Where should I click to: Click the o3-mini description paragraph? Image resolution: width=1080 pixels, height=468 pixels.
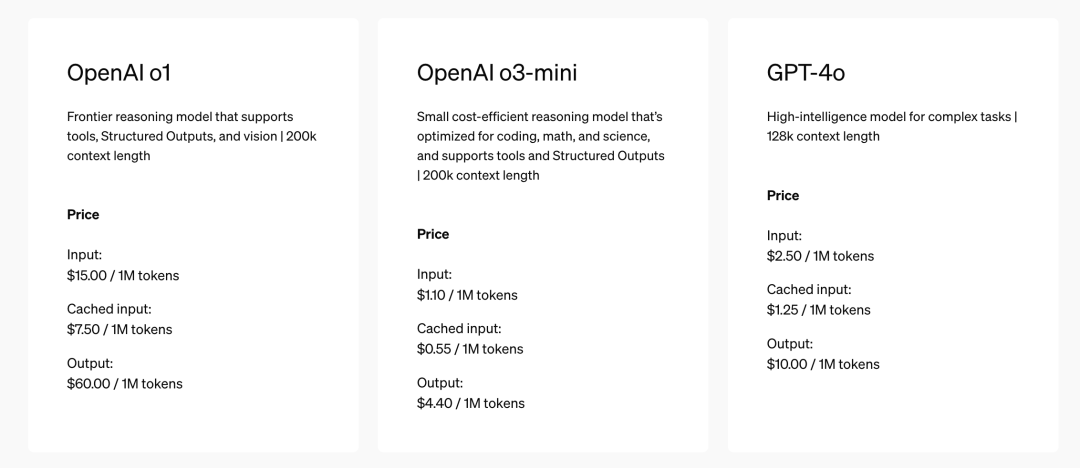point(541,145)
